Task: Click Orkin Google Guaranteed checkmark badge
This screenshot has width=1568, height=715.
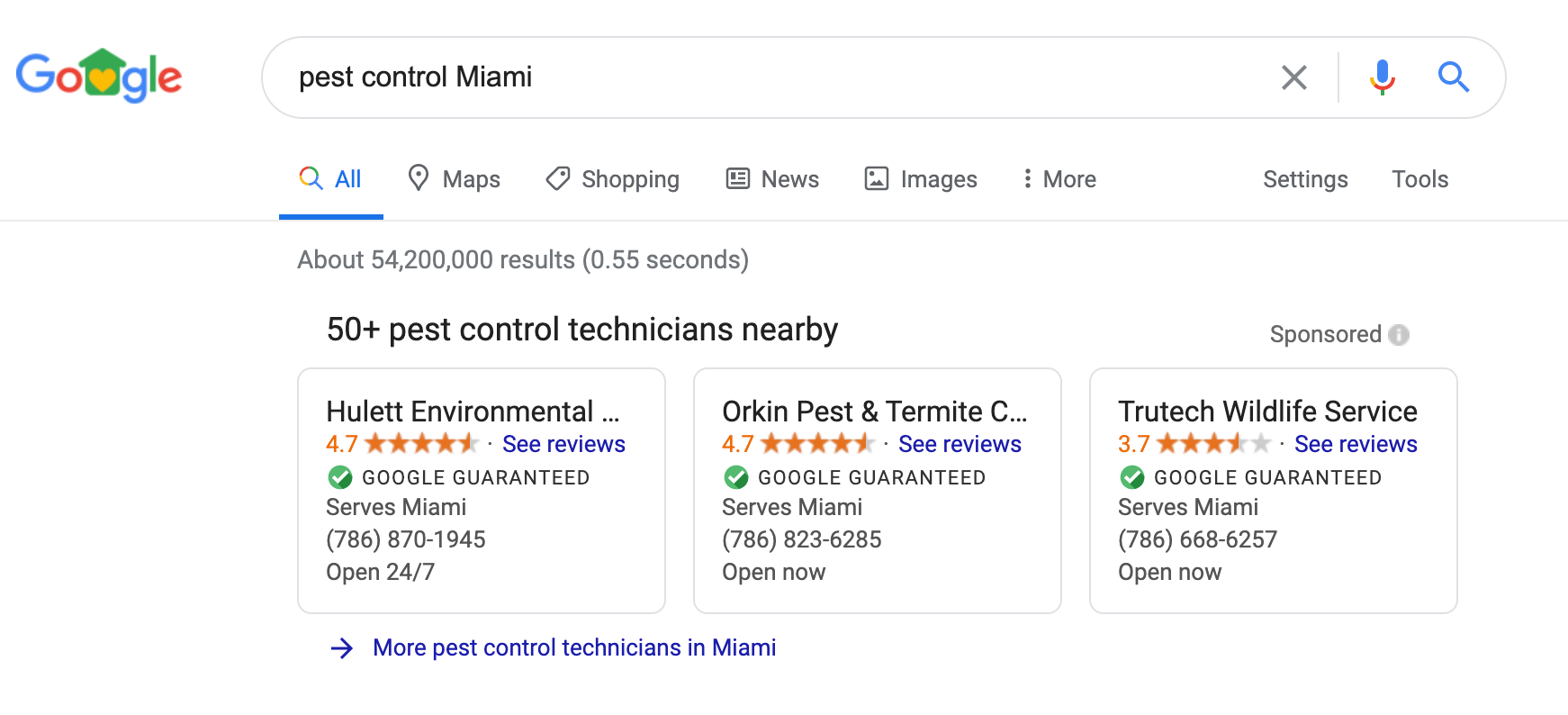Action: (736, 477)
